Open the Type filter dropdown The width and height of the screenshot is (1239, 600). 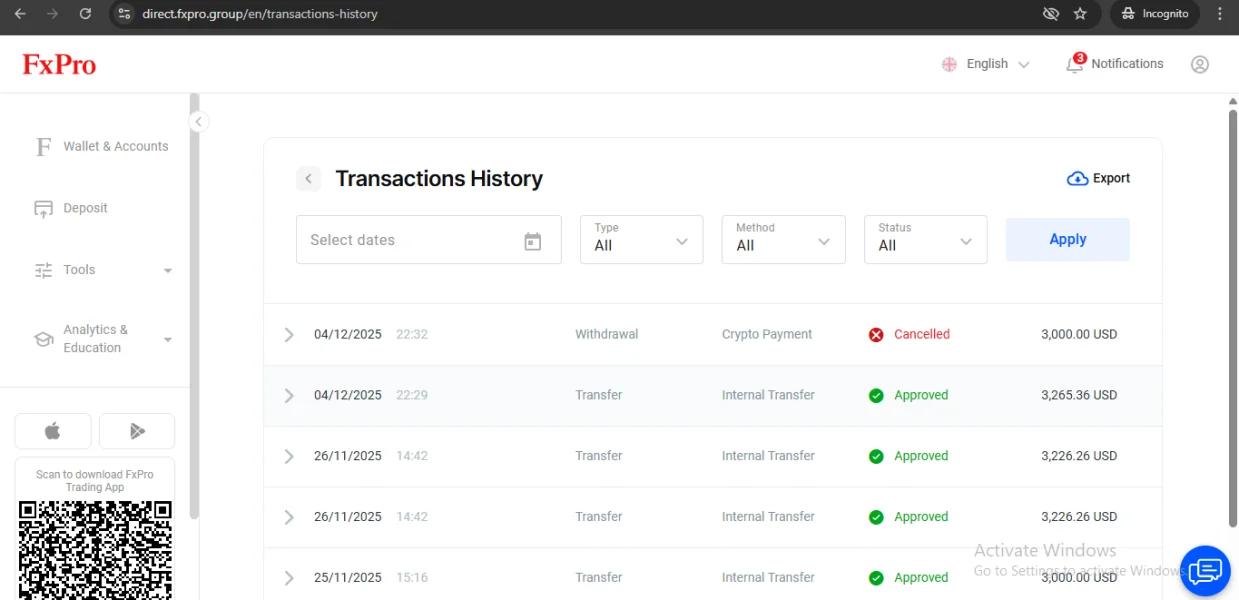pos(641,240)
